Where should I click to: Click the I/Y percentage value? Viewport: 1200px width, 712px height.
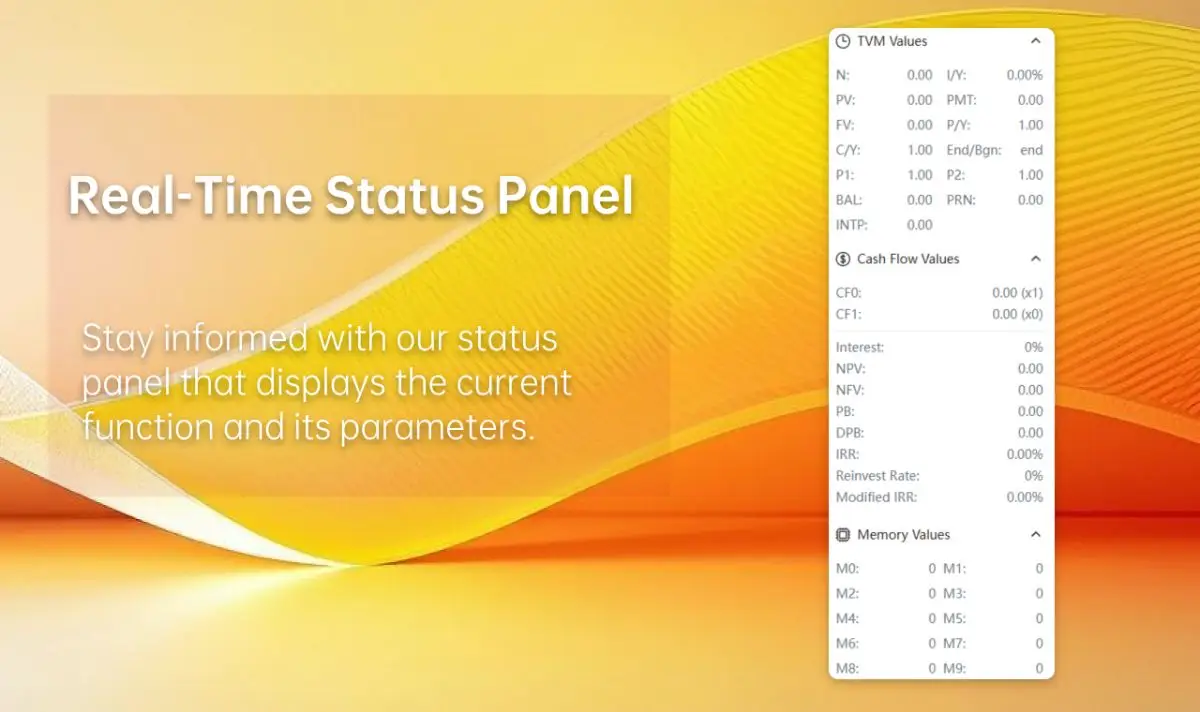pyautogui.click(x=1024, y=75)
